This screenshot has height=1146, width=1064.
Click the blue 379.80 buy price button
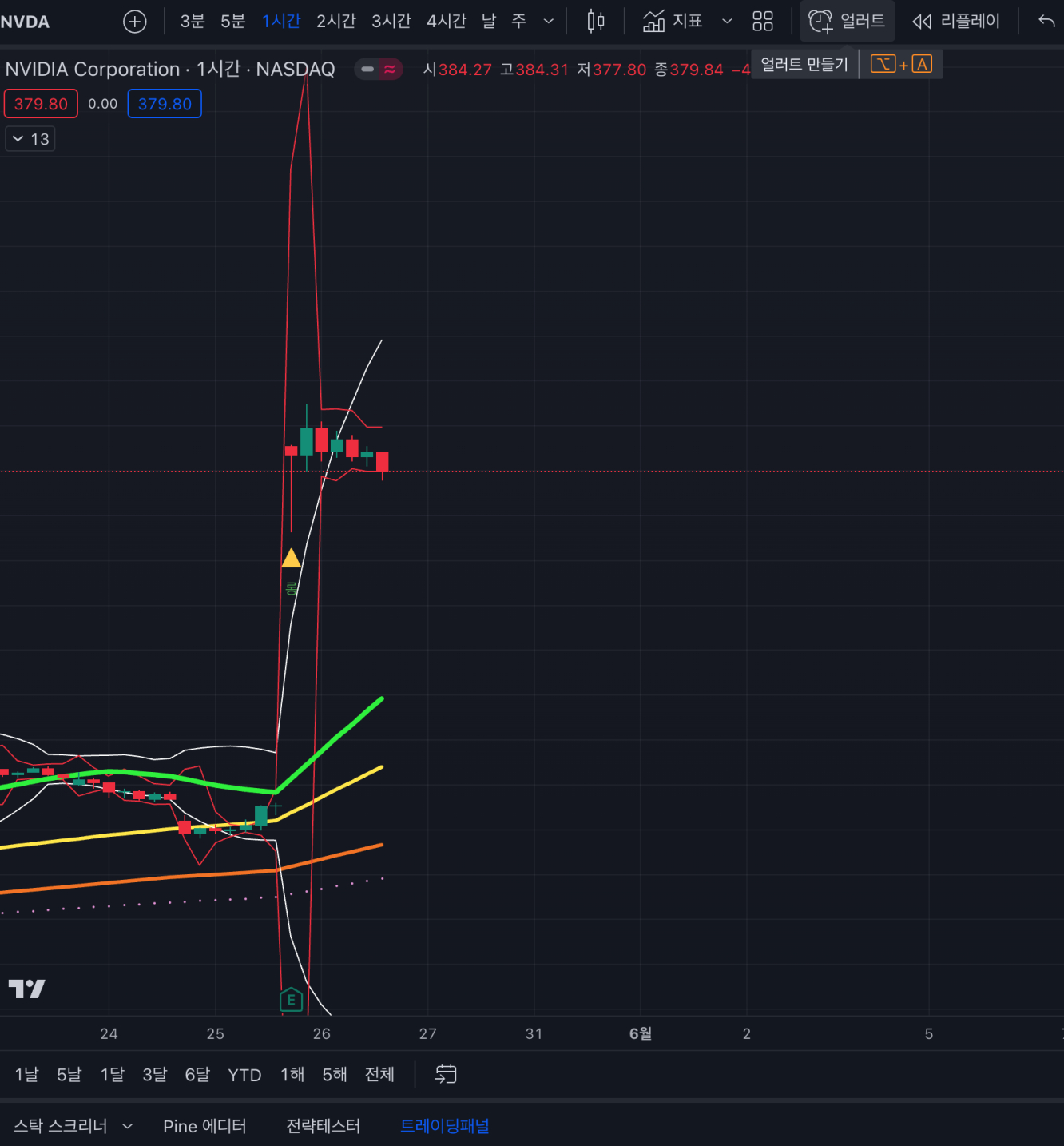(x=165, y=104)
